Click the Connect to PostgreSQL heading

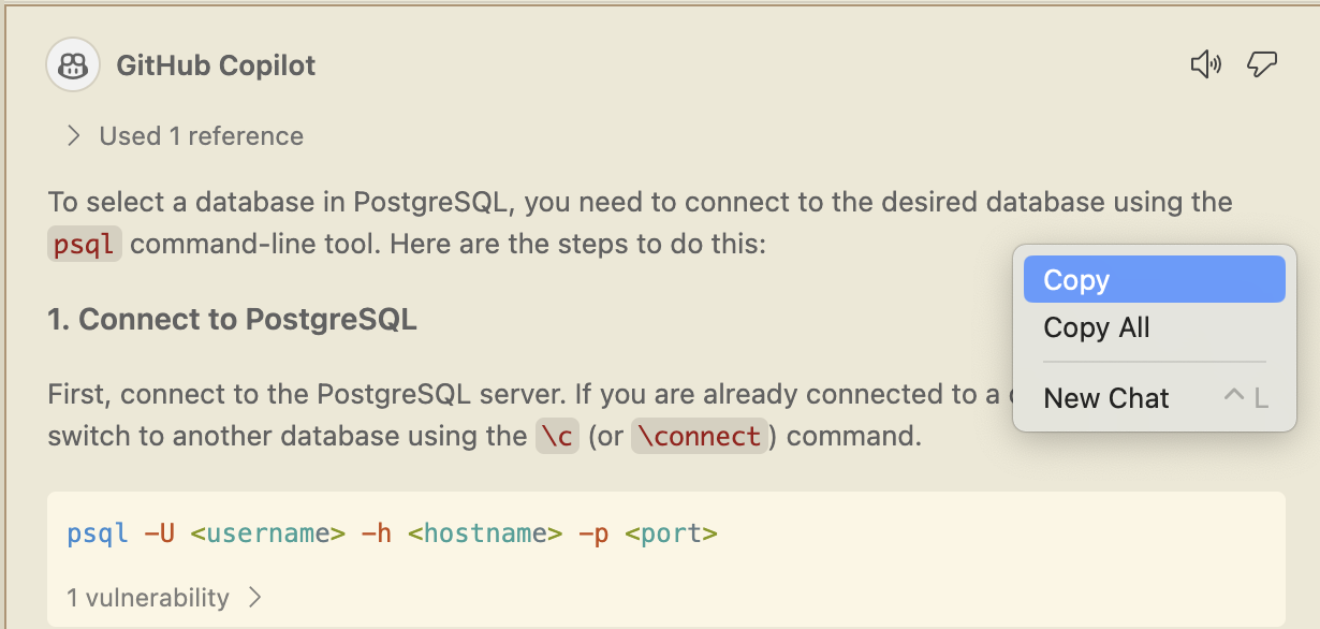click(x=232, y=318)
